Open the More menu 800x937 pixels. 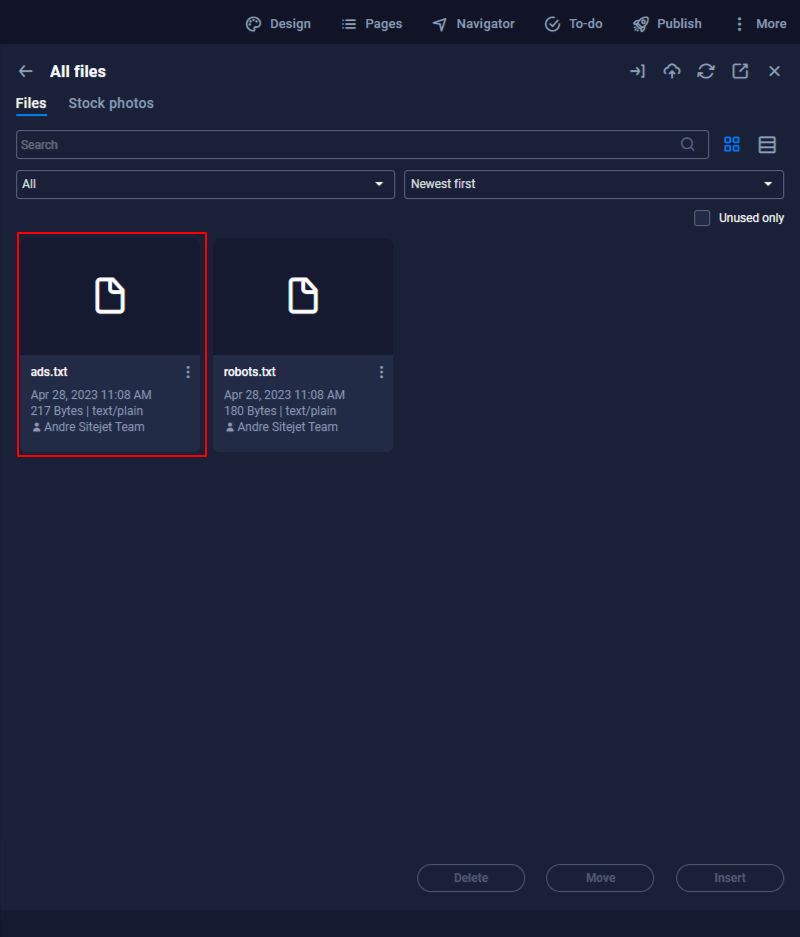(759, 24)
